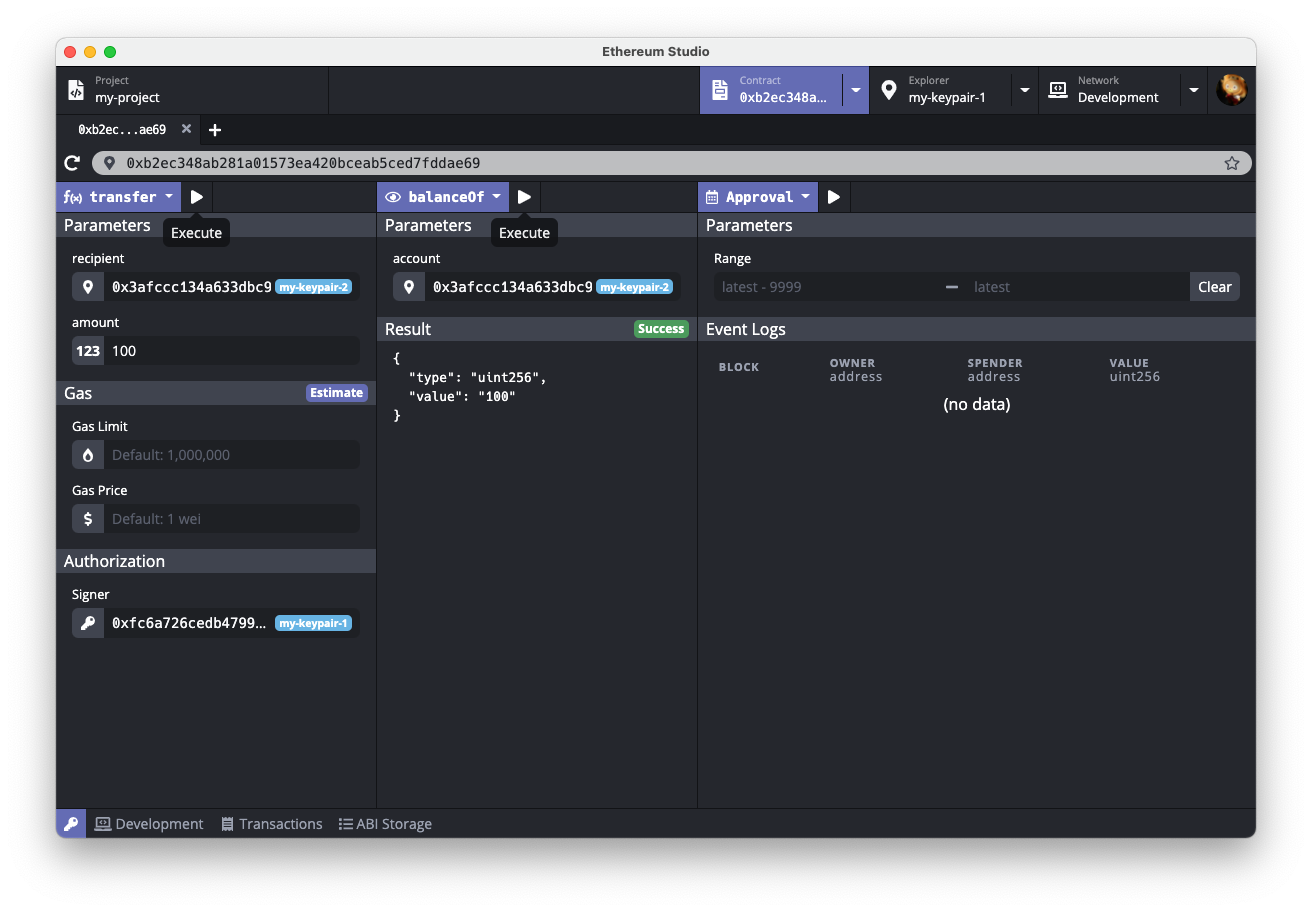
Task: Open the Development status bar item
Action: tap(149, 824)
